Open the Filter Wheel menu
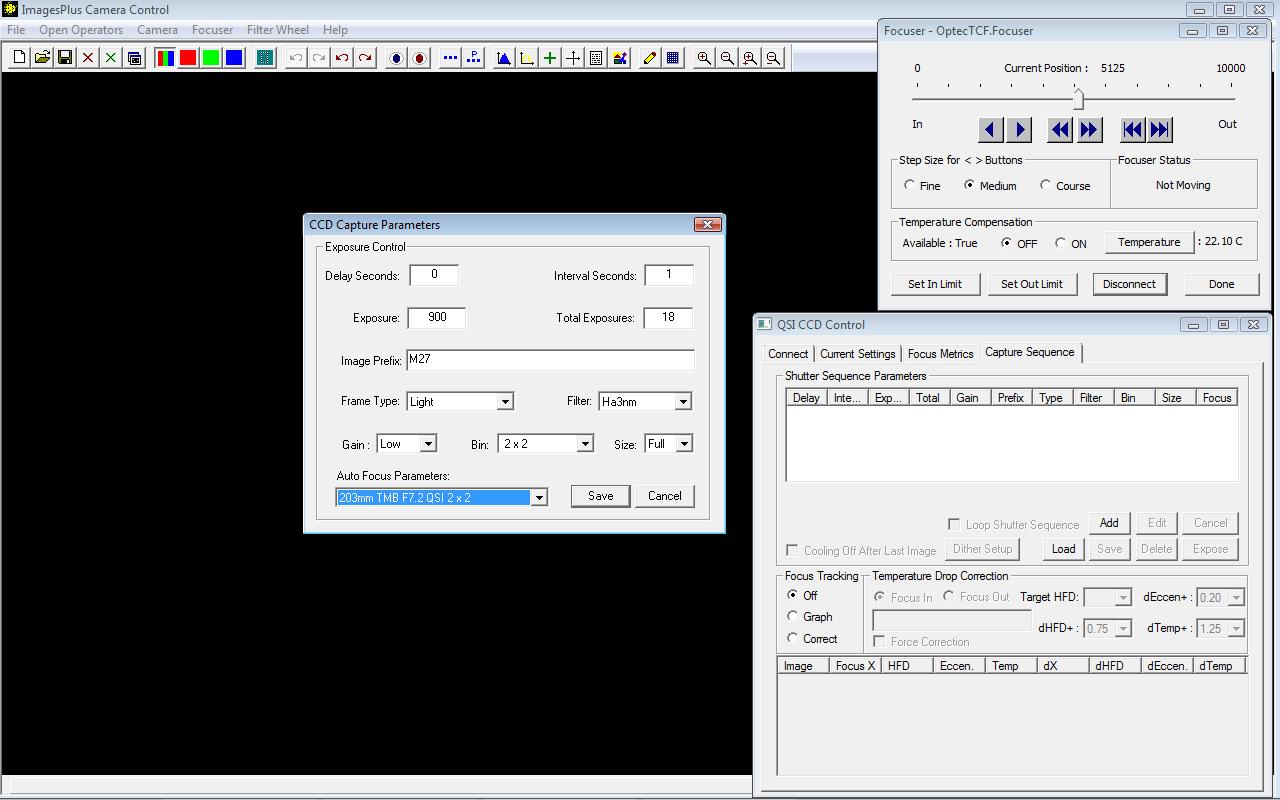1280x800 pixels. tap(278, 30)
